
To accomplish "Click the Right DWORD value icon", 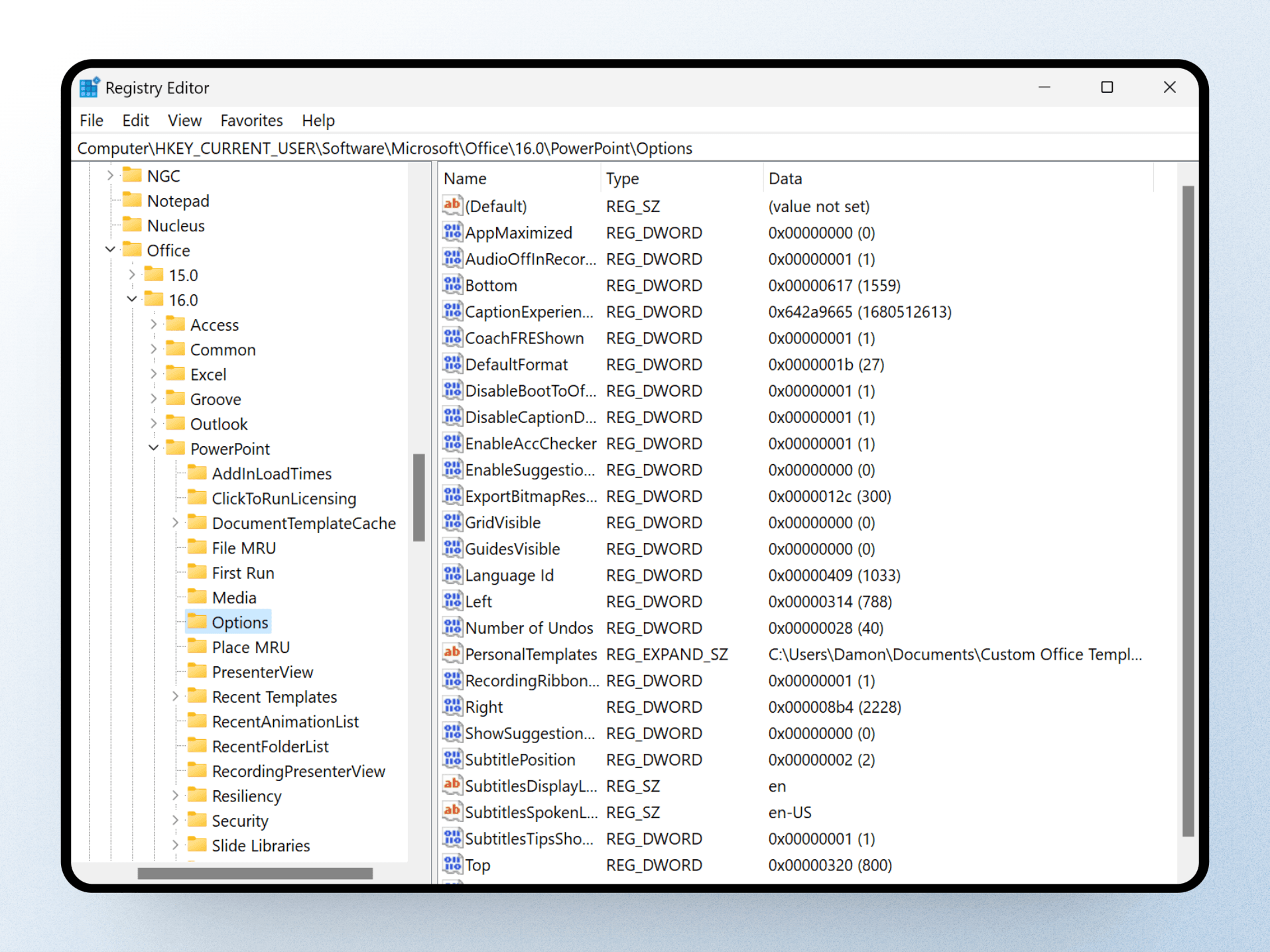I will (x=452, y=706).
